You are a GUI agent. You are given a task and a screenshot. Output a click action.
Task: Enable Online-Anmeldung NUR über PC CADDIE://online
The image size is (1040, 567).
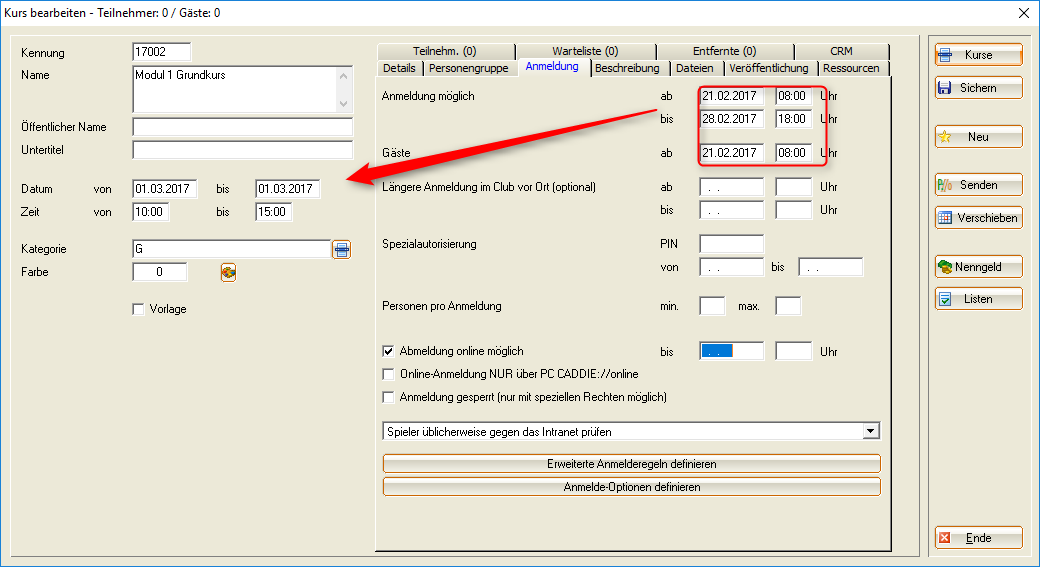(390, 375)
